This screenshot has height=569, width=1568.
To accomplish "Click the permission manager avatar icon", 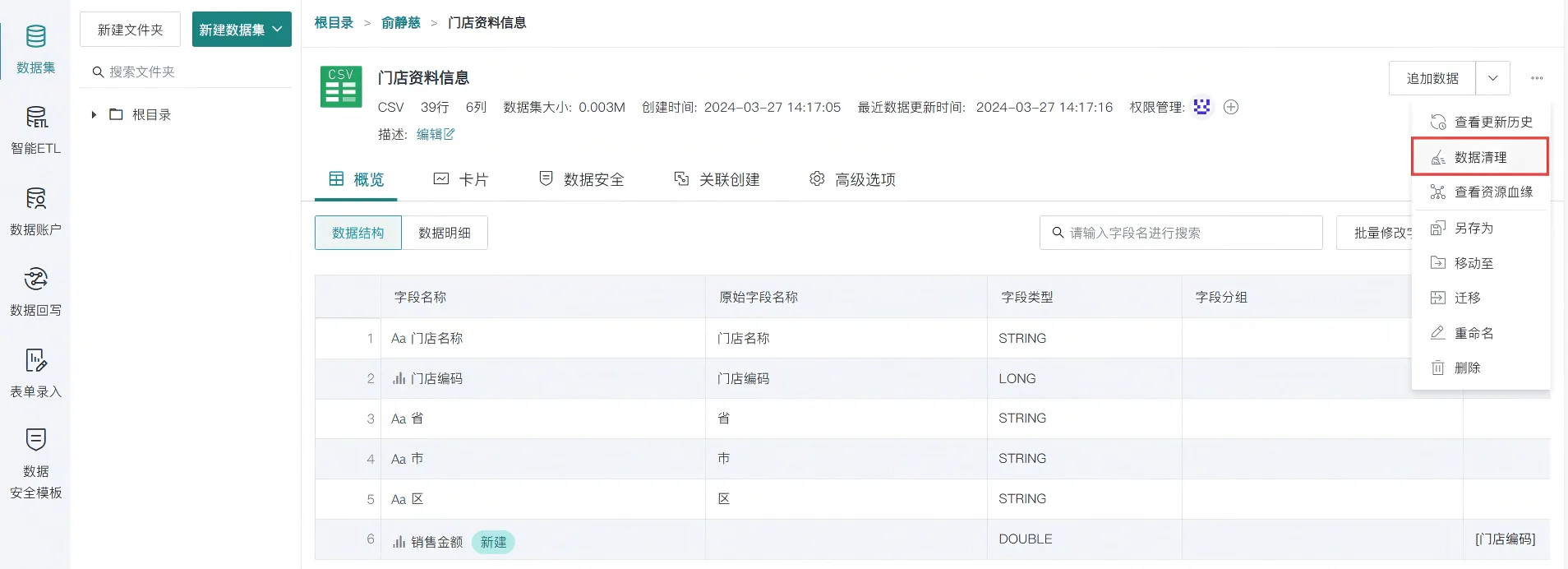I will 1201,107.
